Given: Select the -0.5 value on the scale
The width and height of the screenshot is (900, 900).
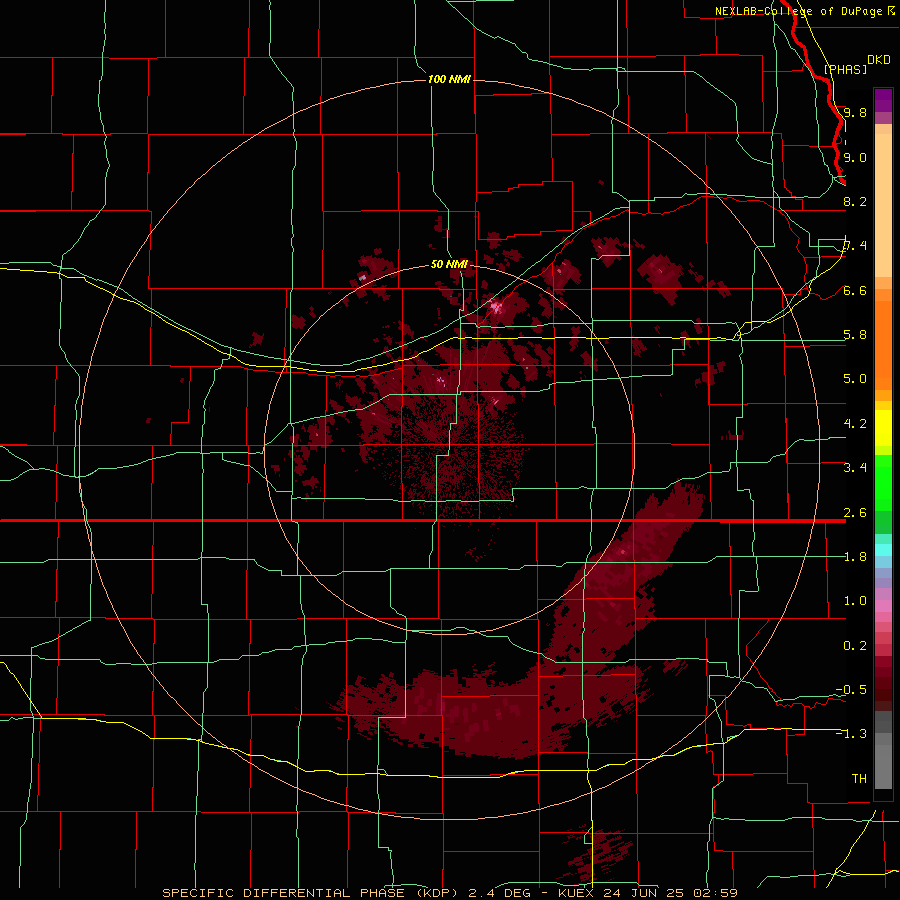Looking at the screenshot, I should (x=851, y=690).
